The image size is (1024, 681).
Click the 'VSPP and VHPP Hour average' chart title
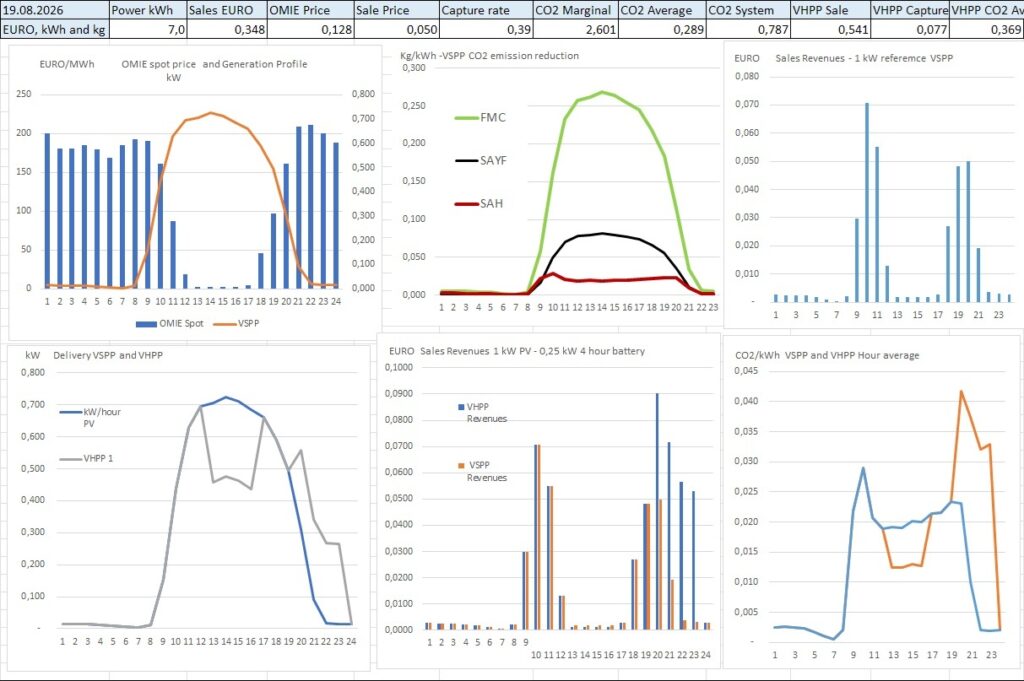852,355
